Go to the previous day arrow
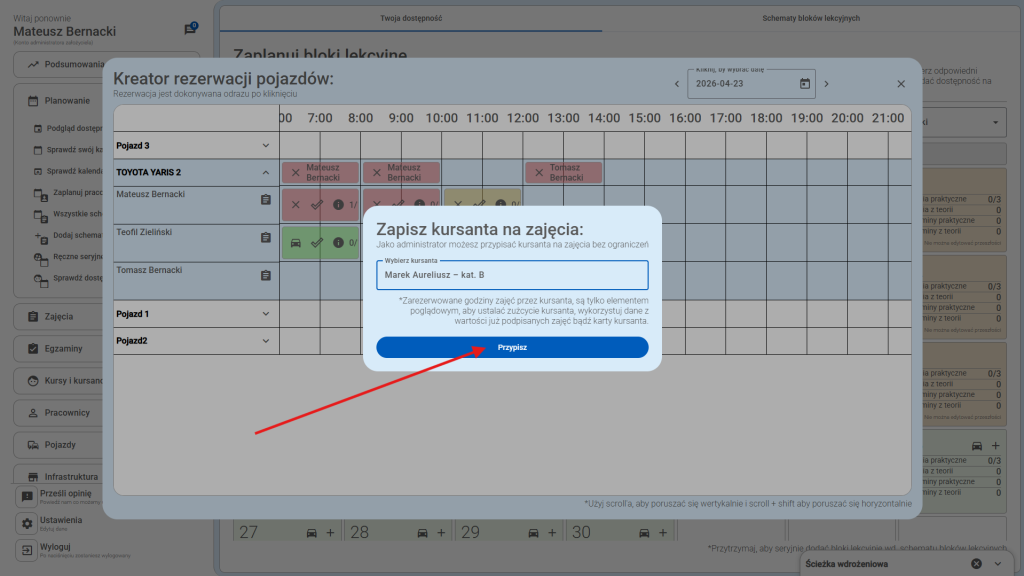Screen dimensions: 1024x576 pyautogui.click(x=677, y=84)
